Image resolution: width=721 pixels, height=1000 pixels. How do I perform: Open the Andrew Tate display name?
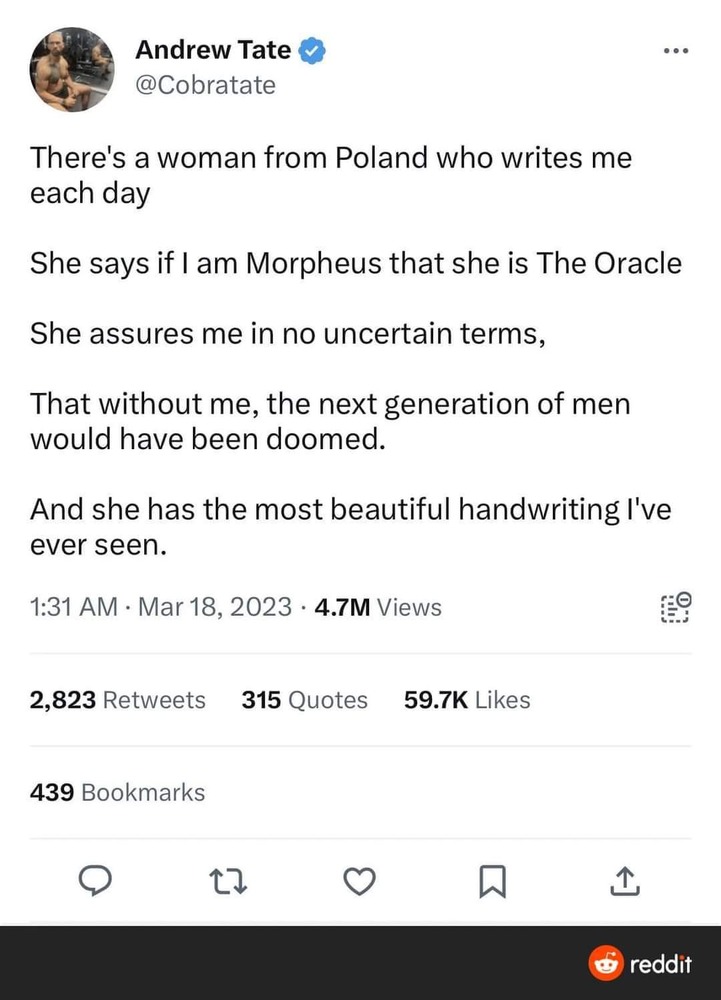(x=213, y=48)
